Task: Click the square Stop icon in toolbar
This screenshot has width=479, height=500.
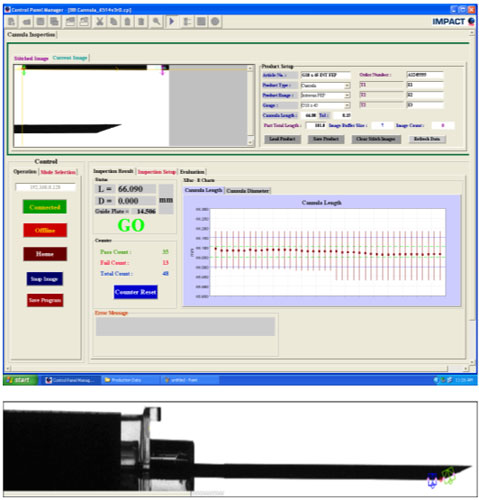Action: (201, 22)
